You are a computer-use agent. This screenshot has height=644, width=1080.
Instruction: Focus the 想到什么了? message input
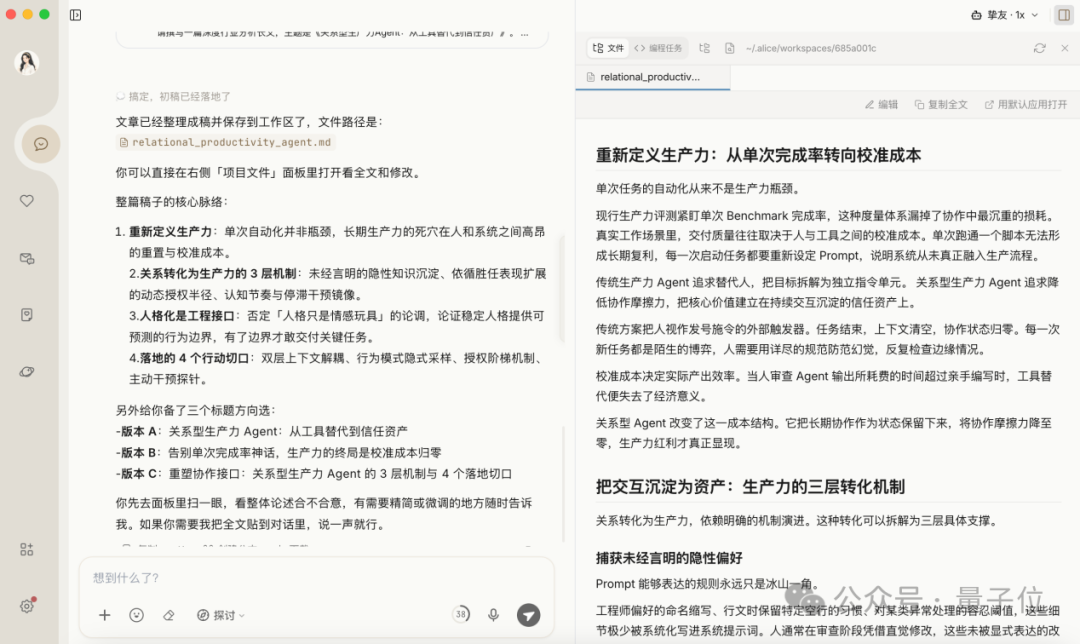pyautogui.click(x=317, y=578)
